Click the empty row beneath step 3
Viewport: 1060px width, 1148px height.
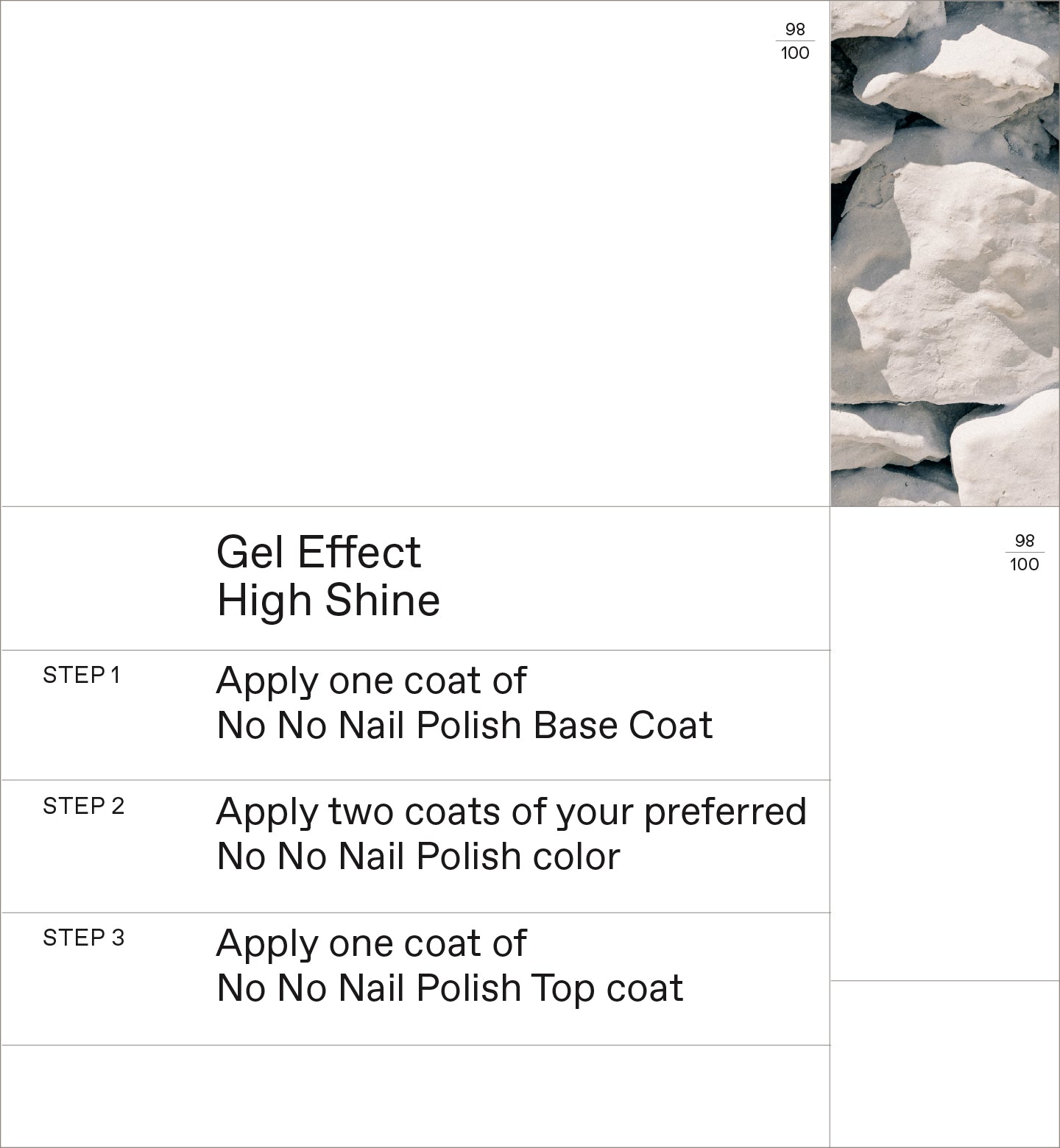[x=415, y=1095]
